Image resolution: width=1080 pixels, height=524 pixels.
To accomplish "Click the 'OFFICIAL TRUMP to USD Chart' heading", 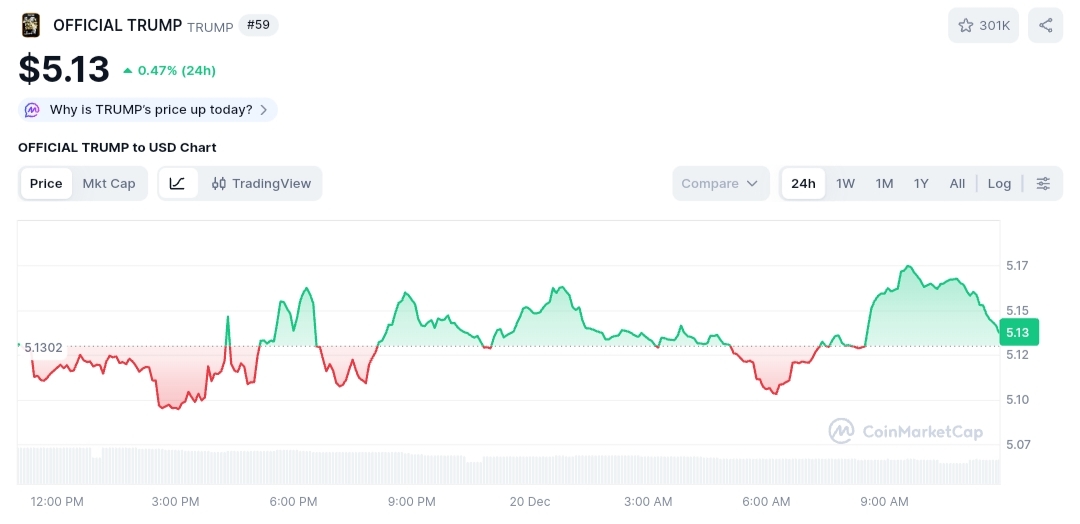I will [117, 147].
